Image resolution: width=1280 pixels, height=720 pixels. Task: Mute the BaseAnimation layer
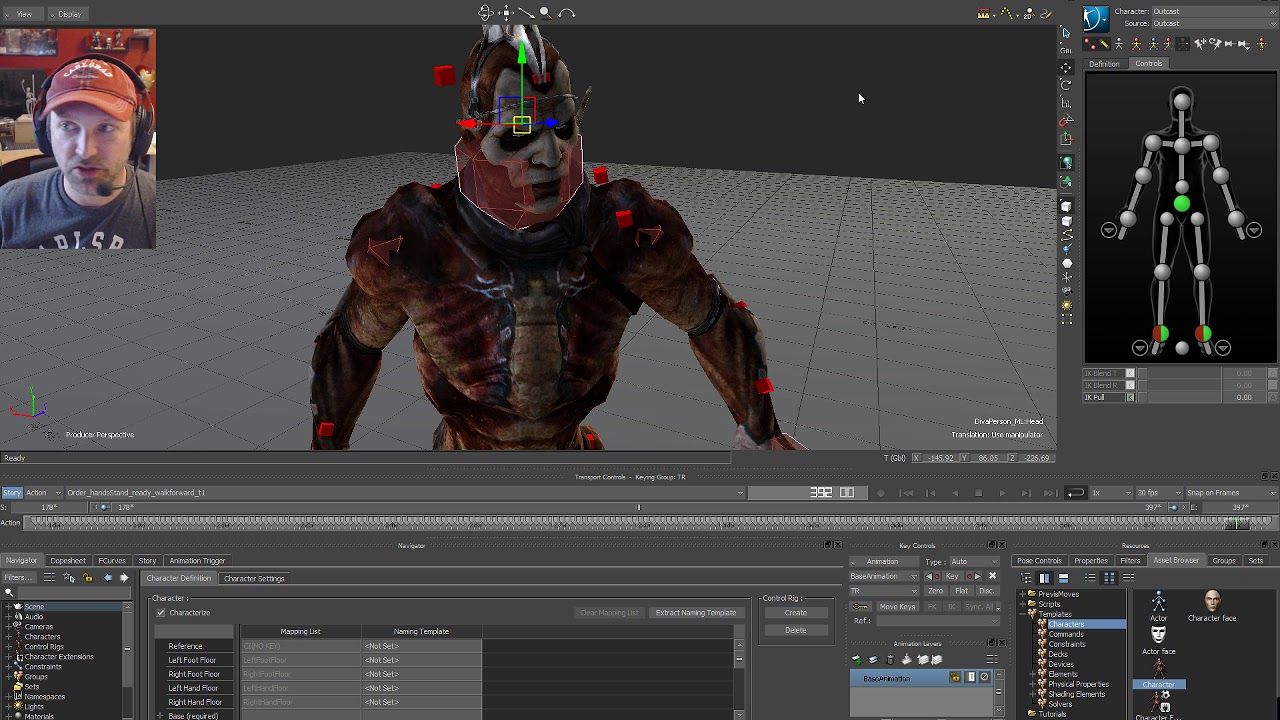coord(984,677)
